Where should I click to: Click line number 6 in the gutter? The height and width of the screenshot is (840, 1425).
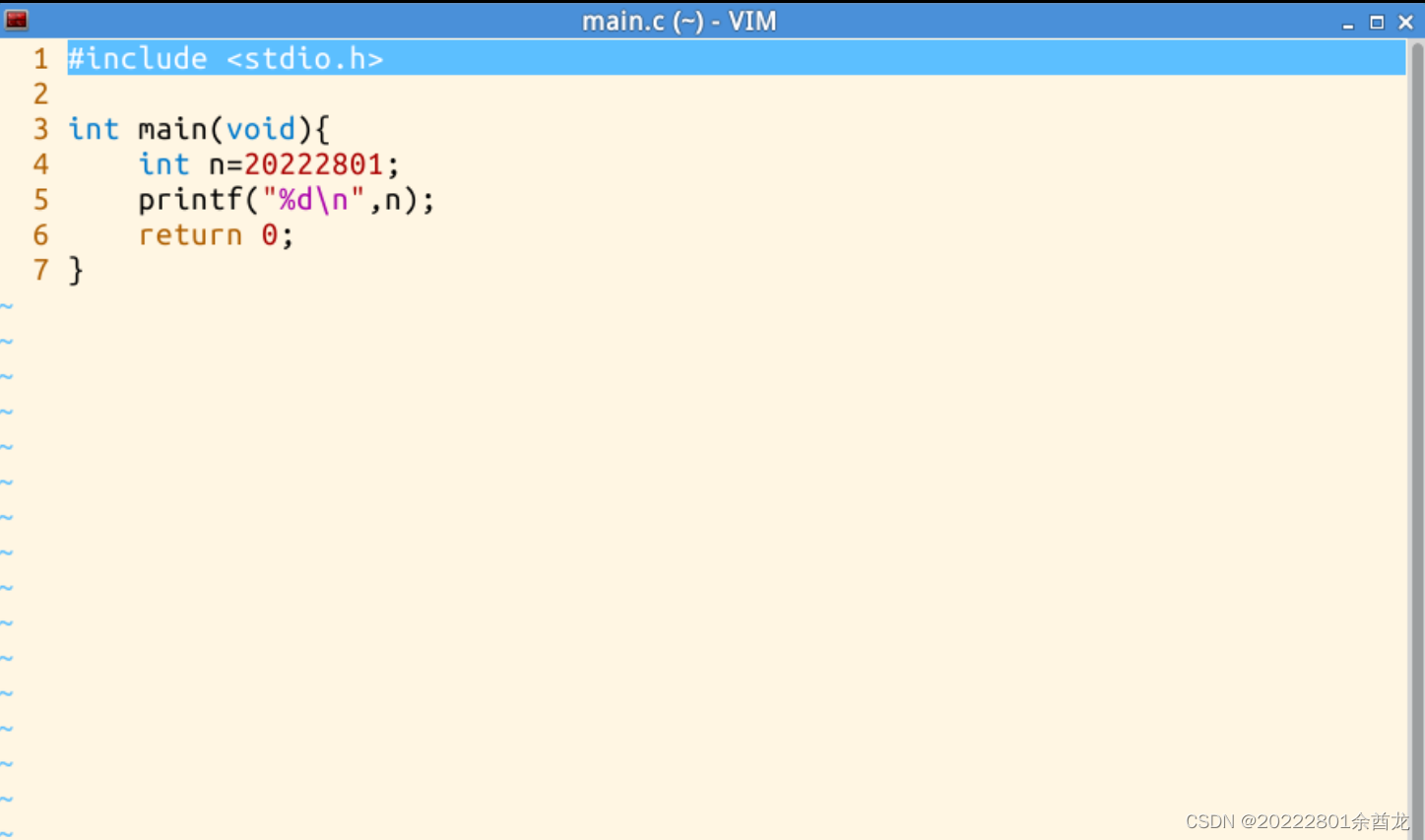40,235
